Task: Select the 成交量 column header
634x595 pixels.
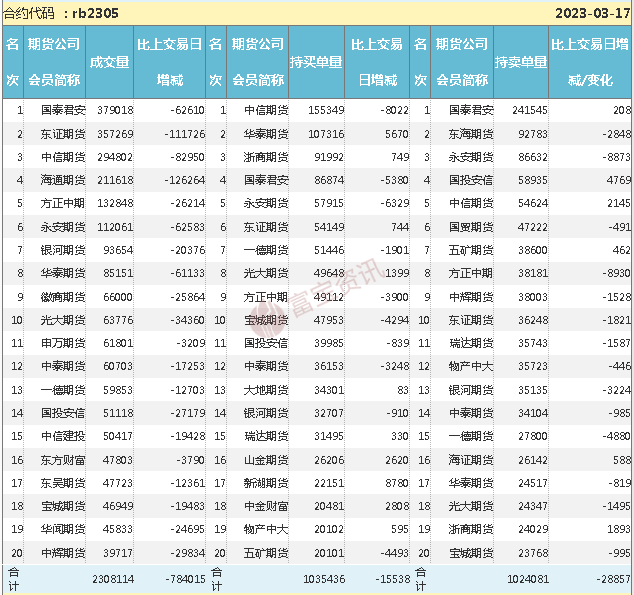Action: tap(110, 62)
